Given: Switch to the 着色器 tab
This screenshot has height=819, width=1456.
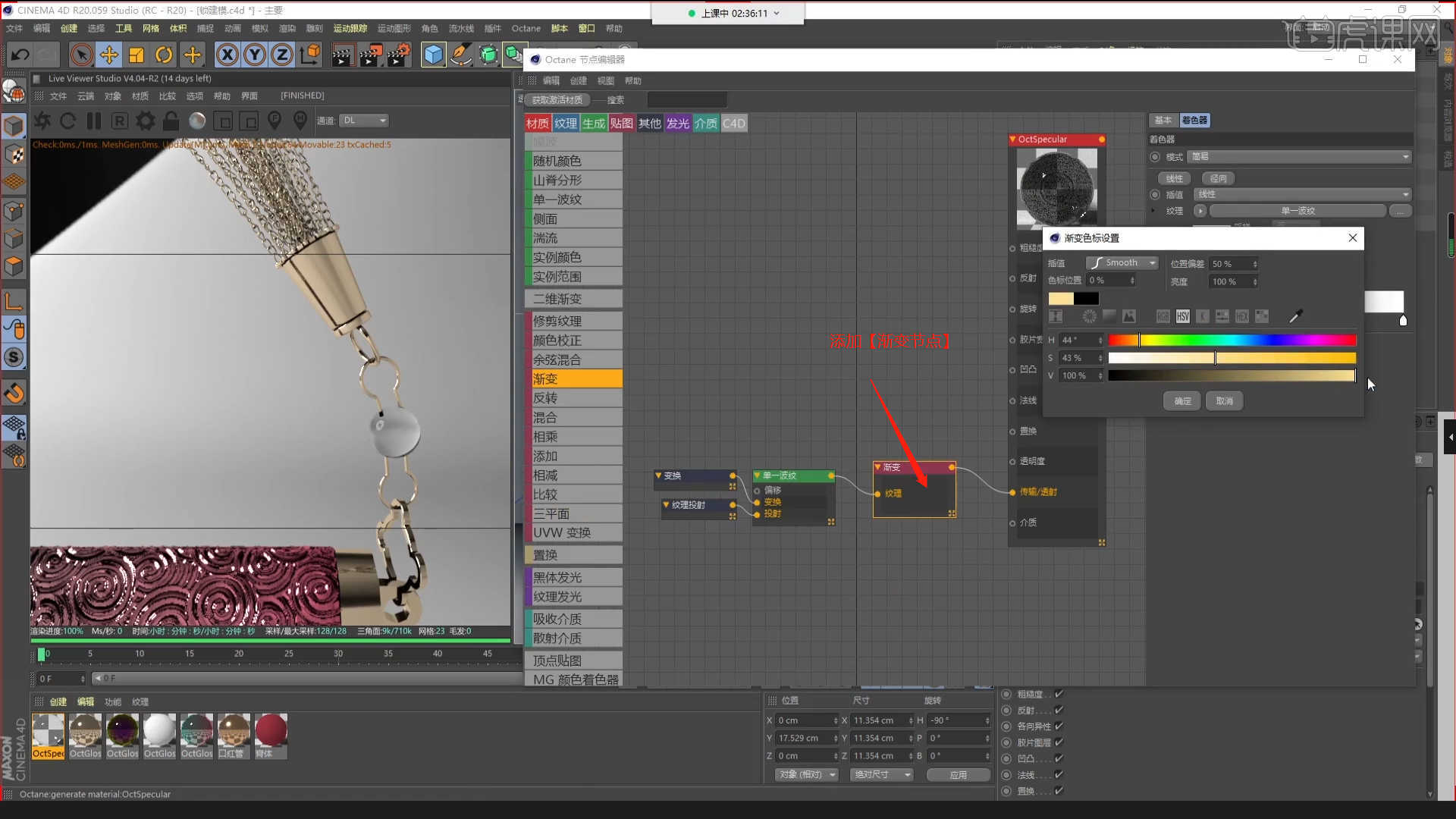Looking at the screenshot, I should click(1194, 121).
